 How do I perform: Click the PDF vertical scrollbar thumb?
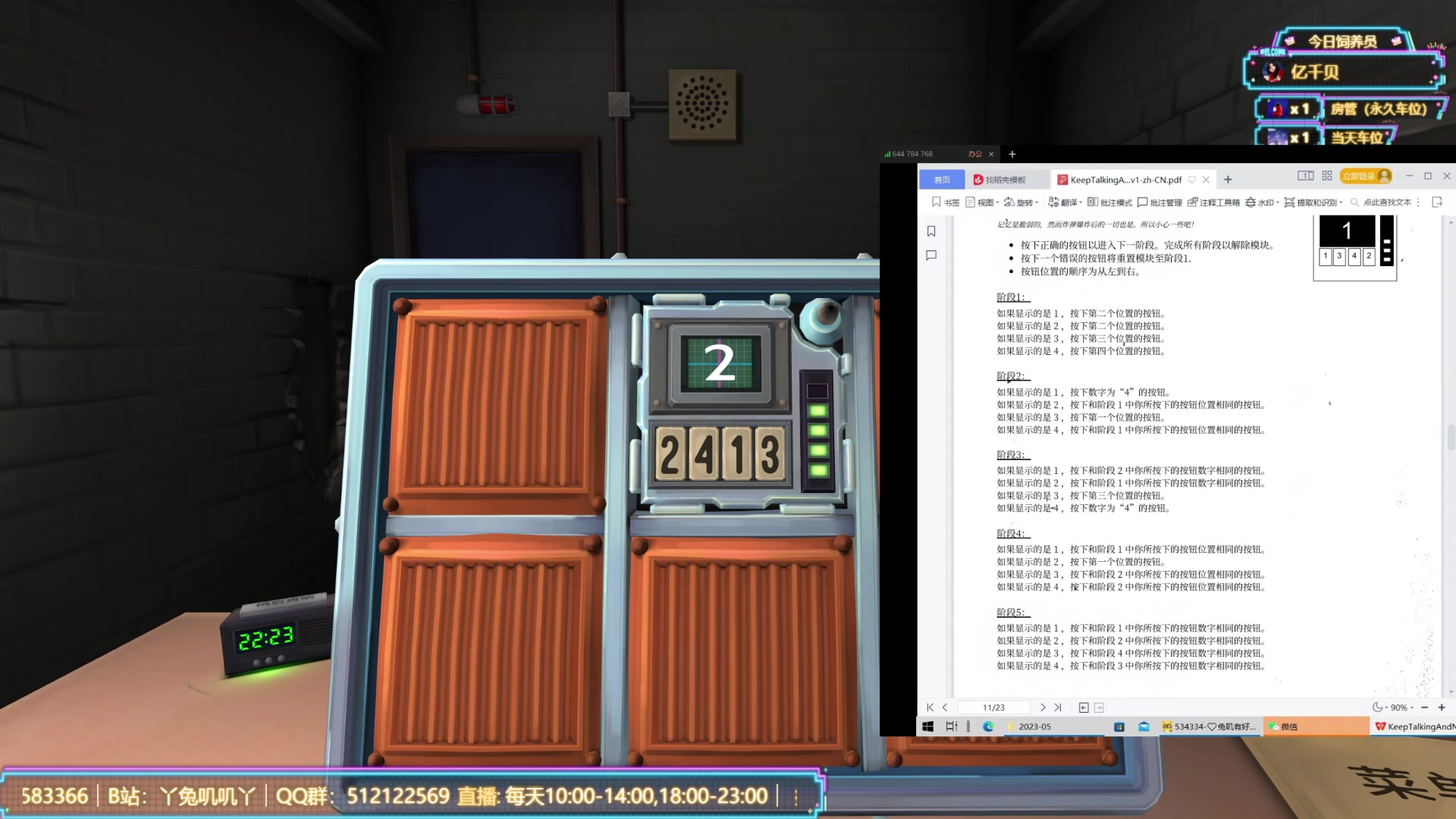pyautogui.click(x=1451, y=437)
